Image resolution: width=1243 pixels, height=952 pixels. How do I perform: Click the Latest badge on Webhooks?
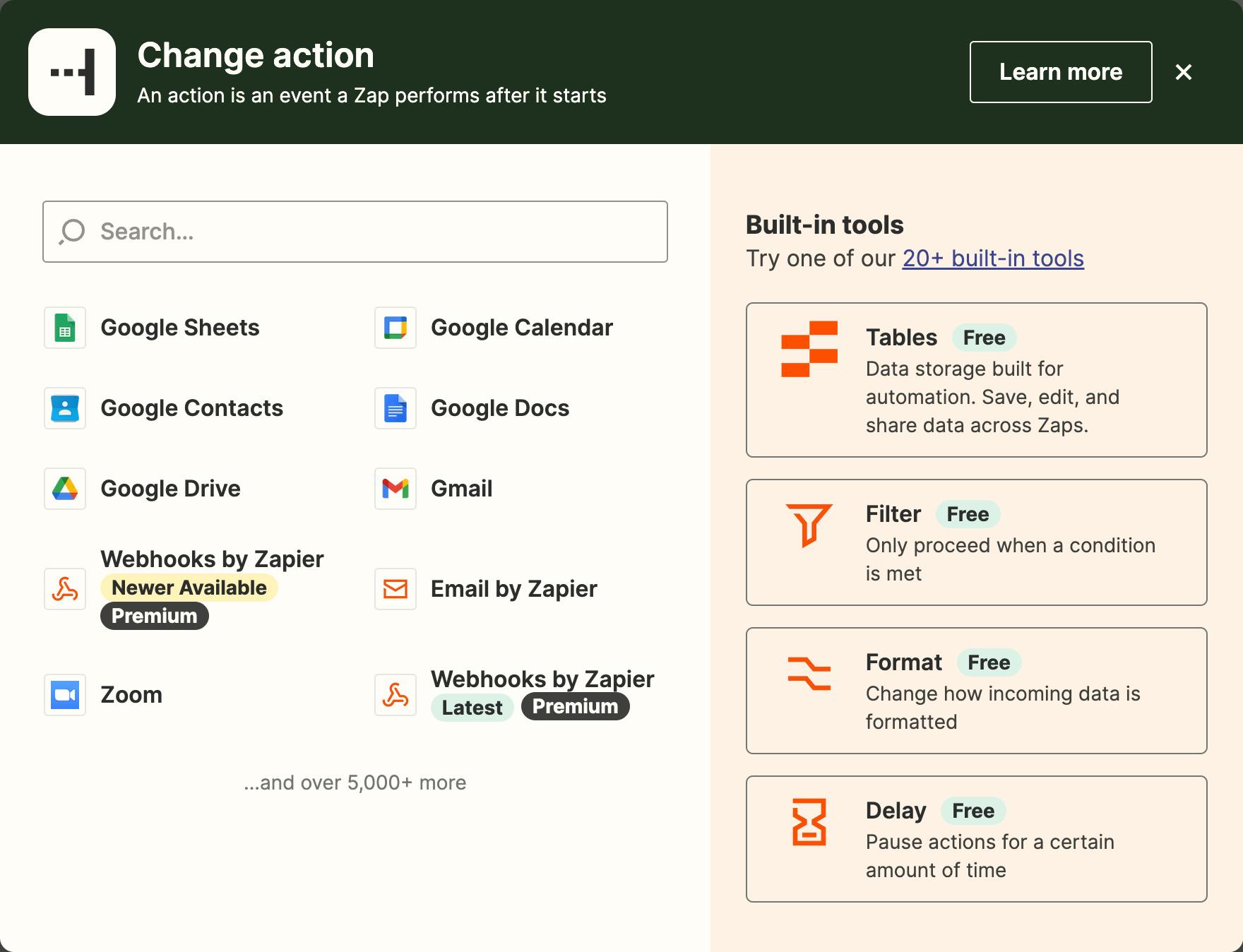(472, 708)
